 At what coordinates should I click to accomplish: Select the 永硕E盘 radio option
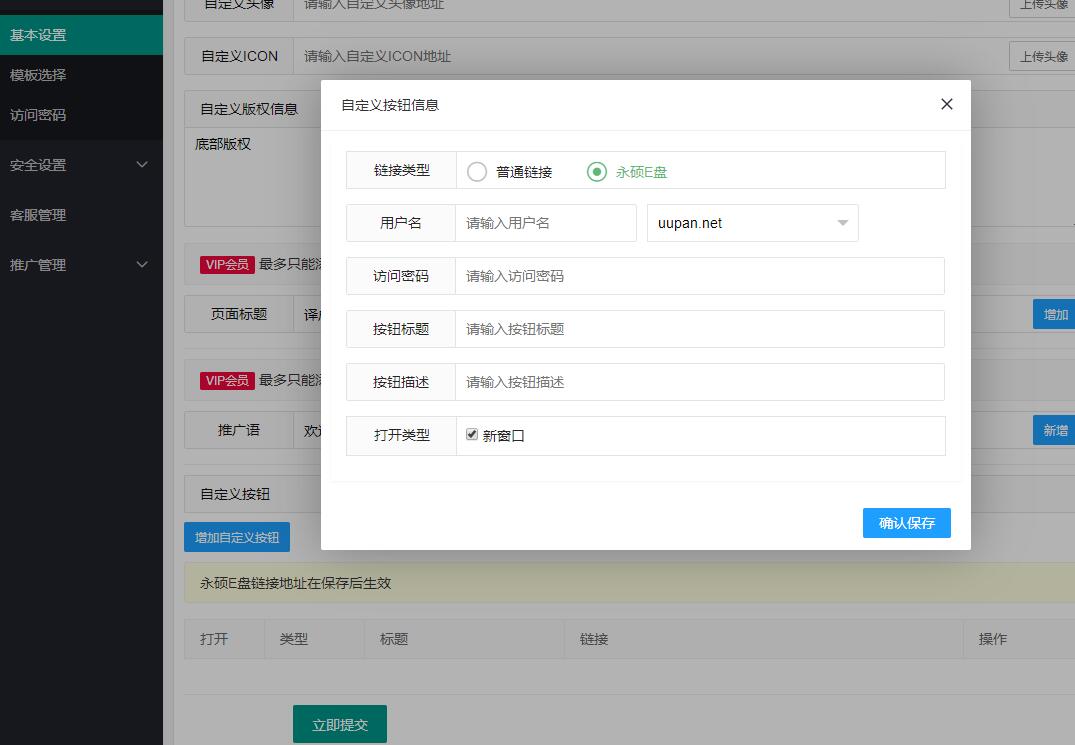[x=597, y=172]
